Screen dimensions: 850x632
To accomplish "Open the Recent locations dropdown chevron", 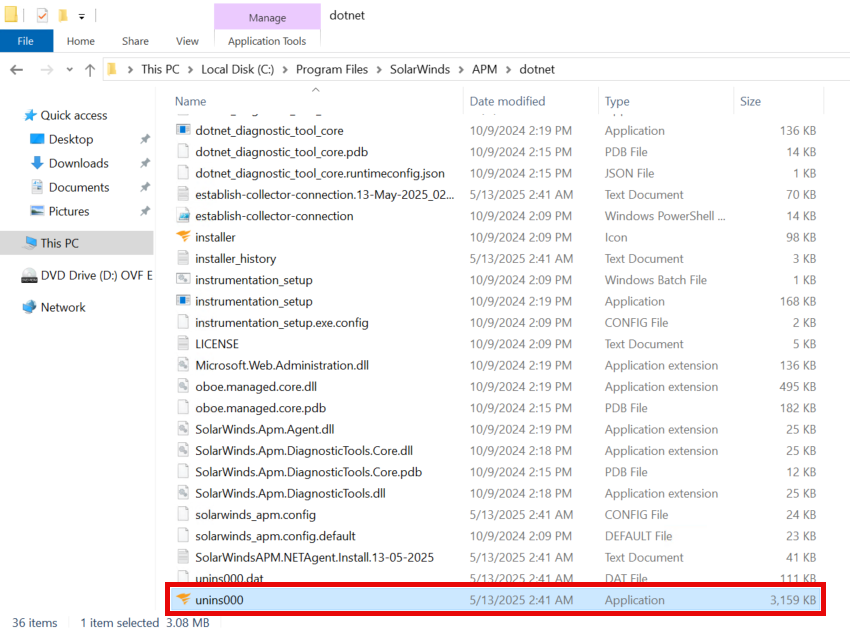I will [x=69, y=70].
